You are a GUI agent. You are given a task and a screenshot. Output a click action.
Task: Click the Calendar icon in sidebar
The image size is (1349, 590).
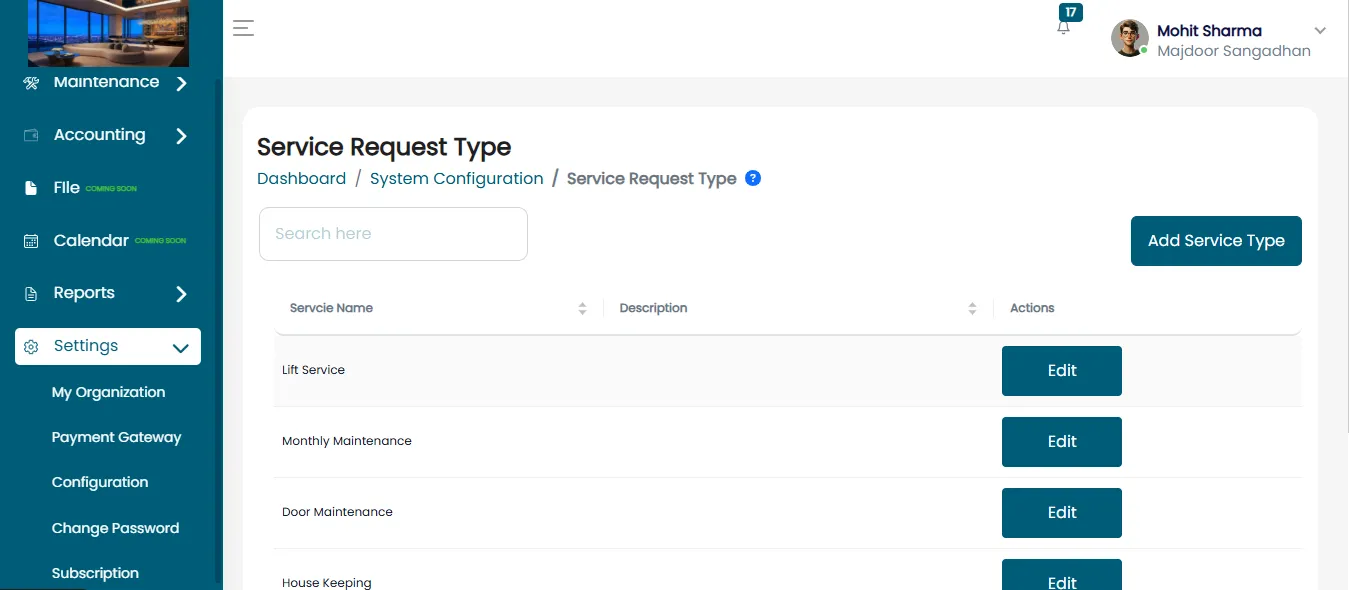[x=31, y=241]
